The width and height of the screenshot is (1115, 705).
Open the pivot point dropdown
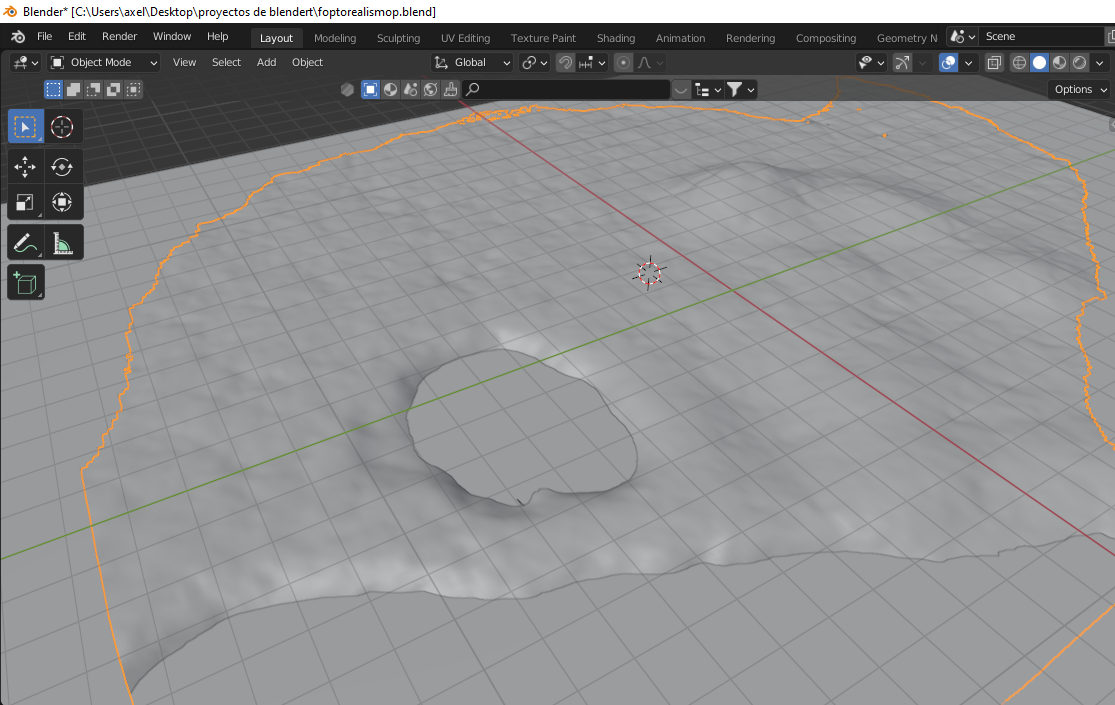pyautogui.click(x=535, y=63)
